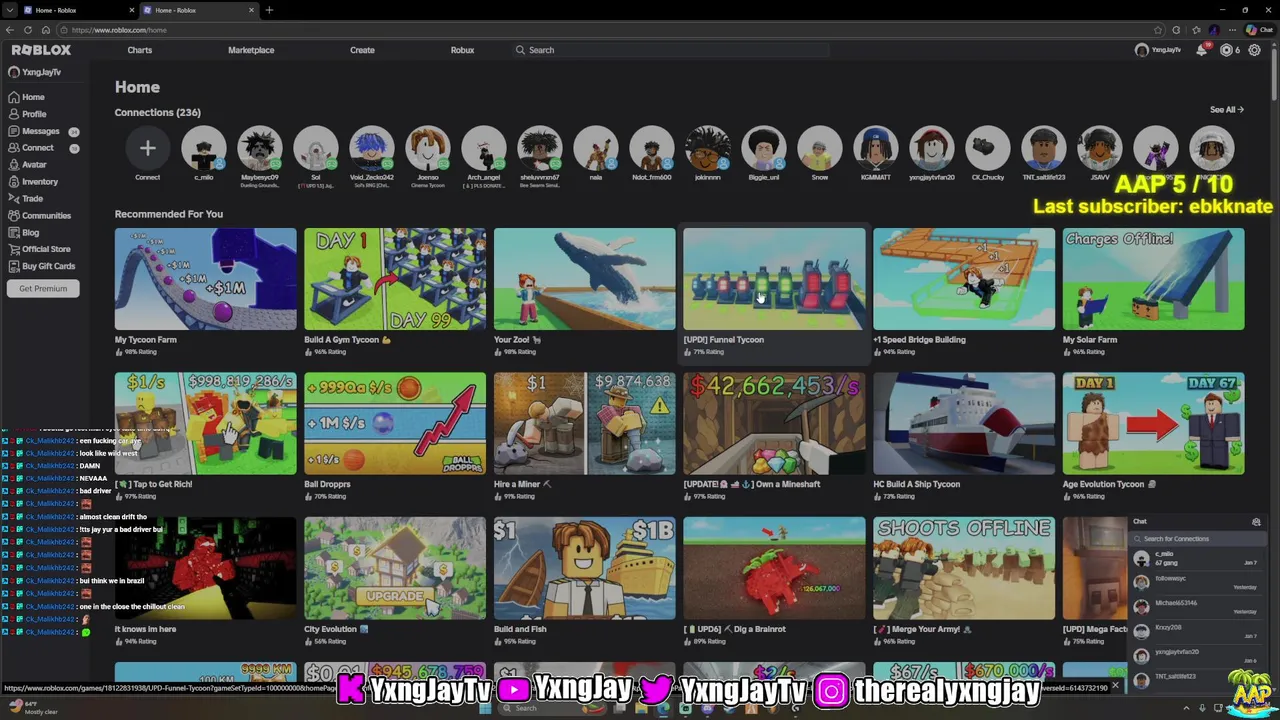This screenshot has height=720, width=1280.
Task: Open It knows im here game
Action: (205, 568)
